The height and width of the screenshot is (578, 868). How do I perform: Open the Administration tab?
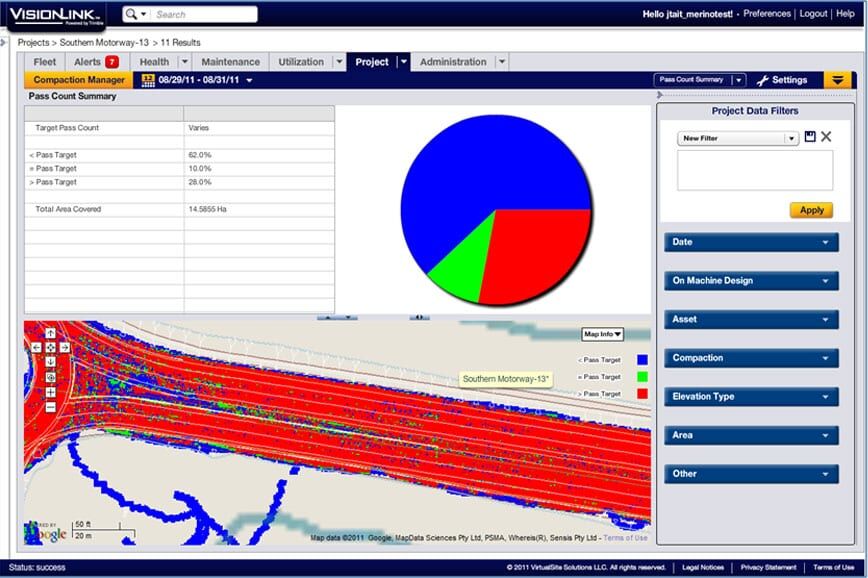tap(453, 62)
